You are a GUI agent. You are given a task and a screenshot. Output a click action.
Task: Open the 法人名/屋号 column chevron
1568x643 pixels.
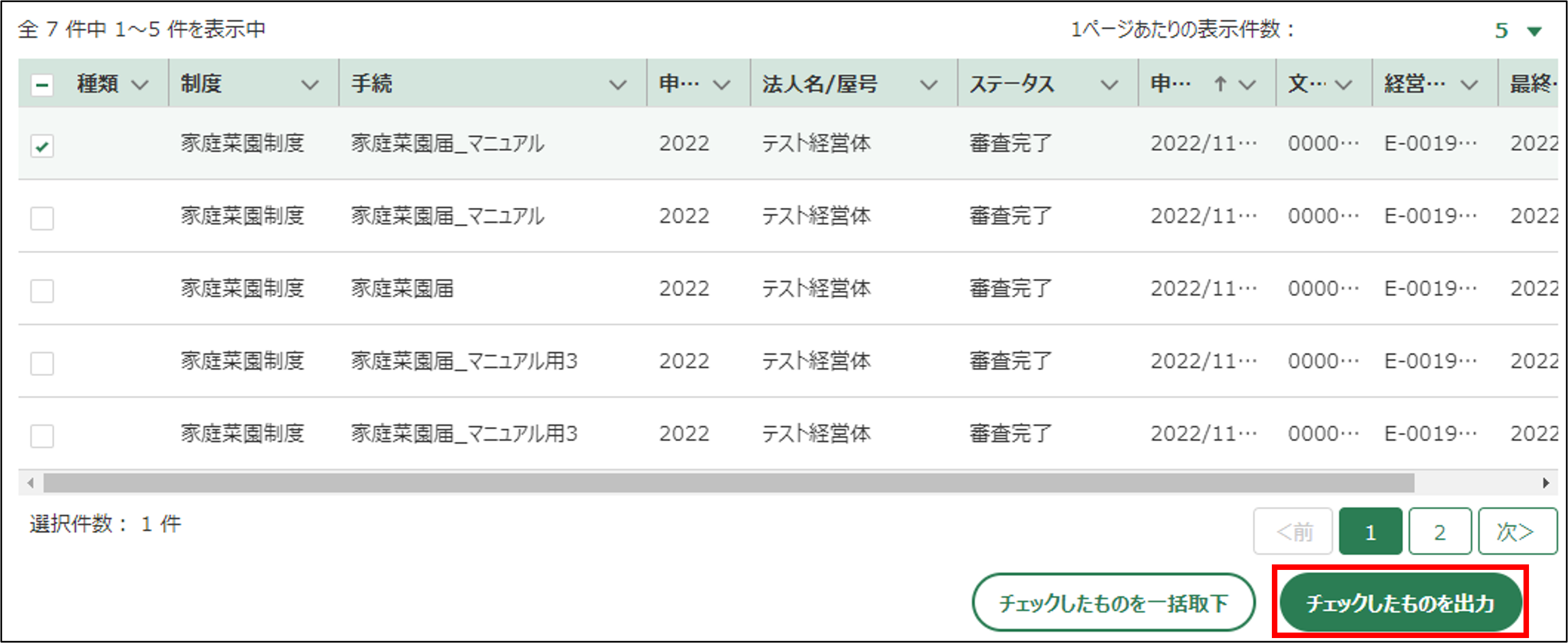(928, 85)
